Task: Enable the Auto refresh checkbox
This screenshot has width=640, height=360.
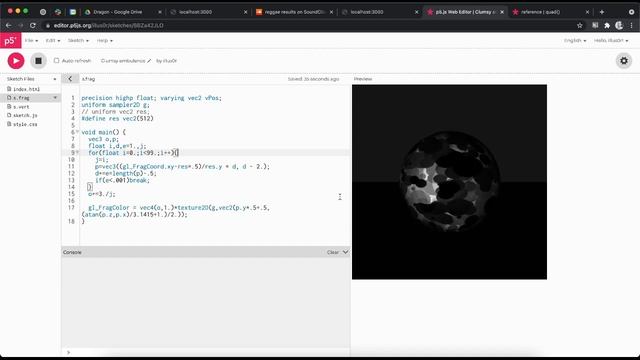Action: [x=56, y=60]
